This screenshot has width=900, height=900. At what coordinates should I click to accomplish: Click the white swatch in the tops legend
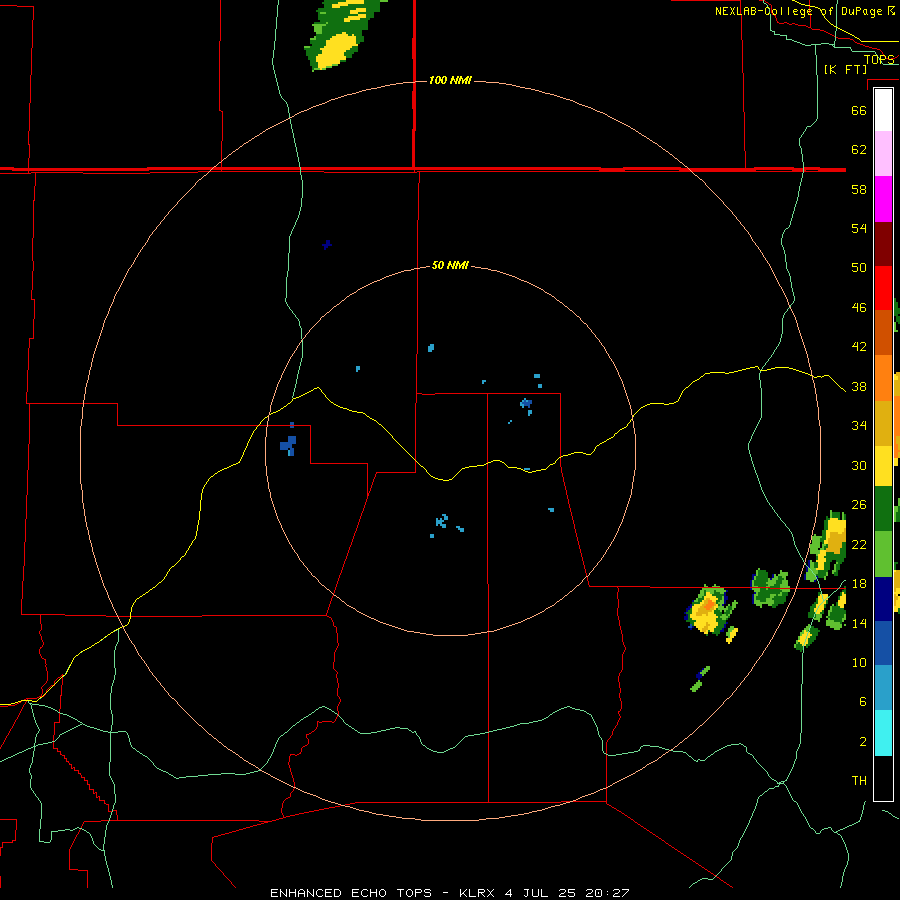[883, 110]
